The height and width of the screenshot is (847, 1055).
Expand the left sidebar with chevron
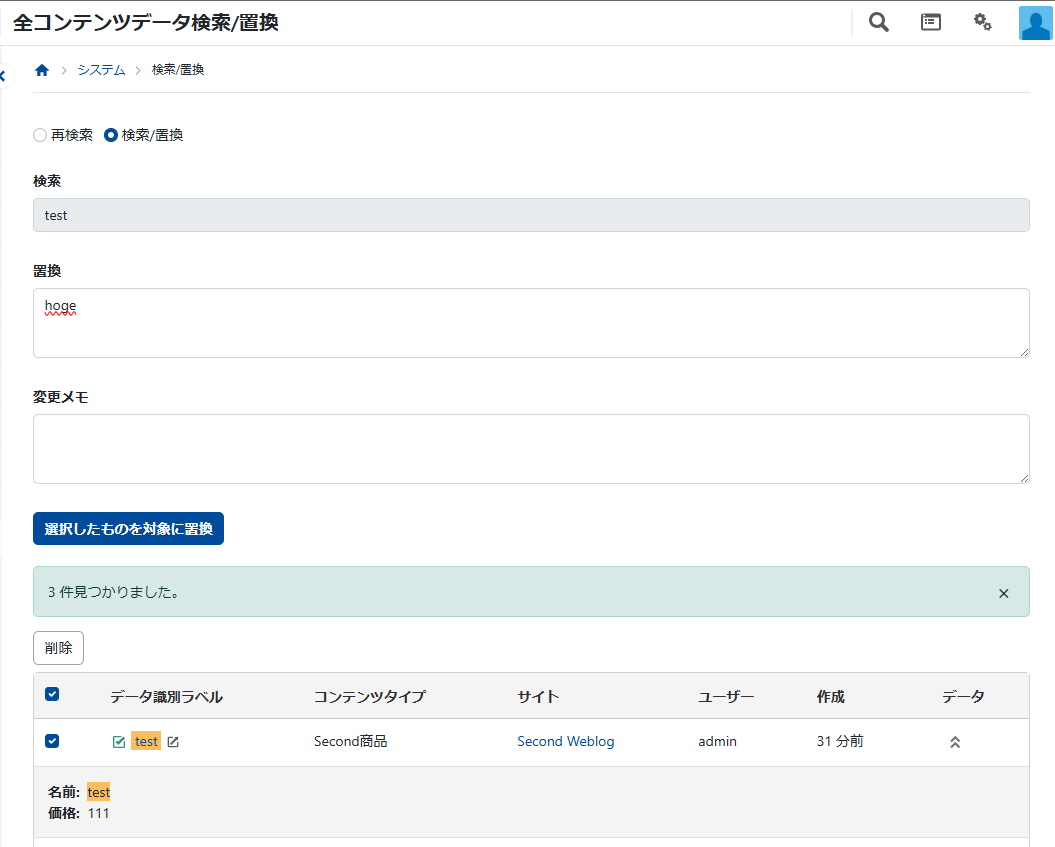(x=3, y=76)
